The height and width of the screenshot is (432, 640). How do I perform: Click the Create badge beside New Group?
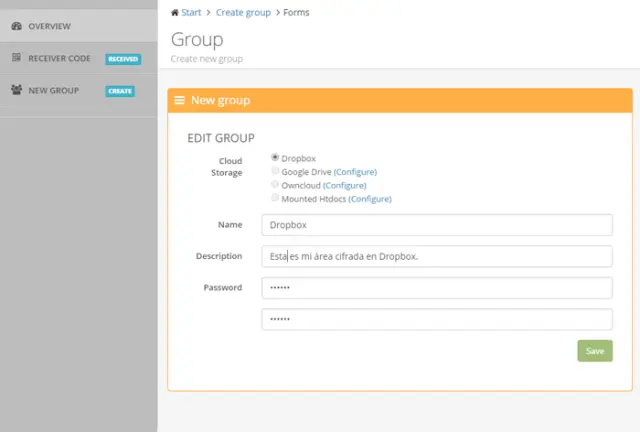click(x=119, y=91)
